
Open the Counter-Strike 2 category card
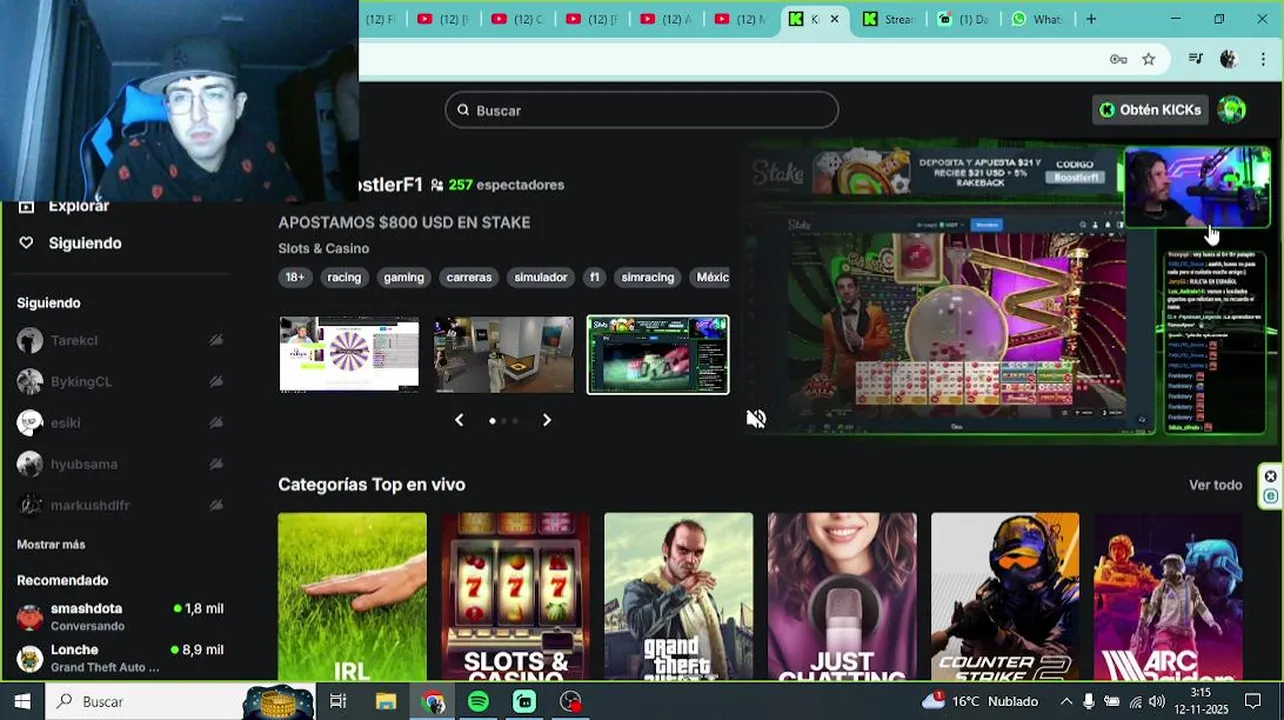click(1005, 597)
